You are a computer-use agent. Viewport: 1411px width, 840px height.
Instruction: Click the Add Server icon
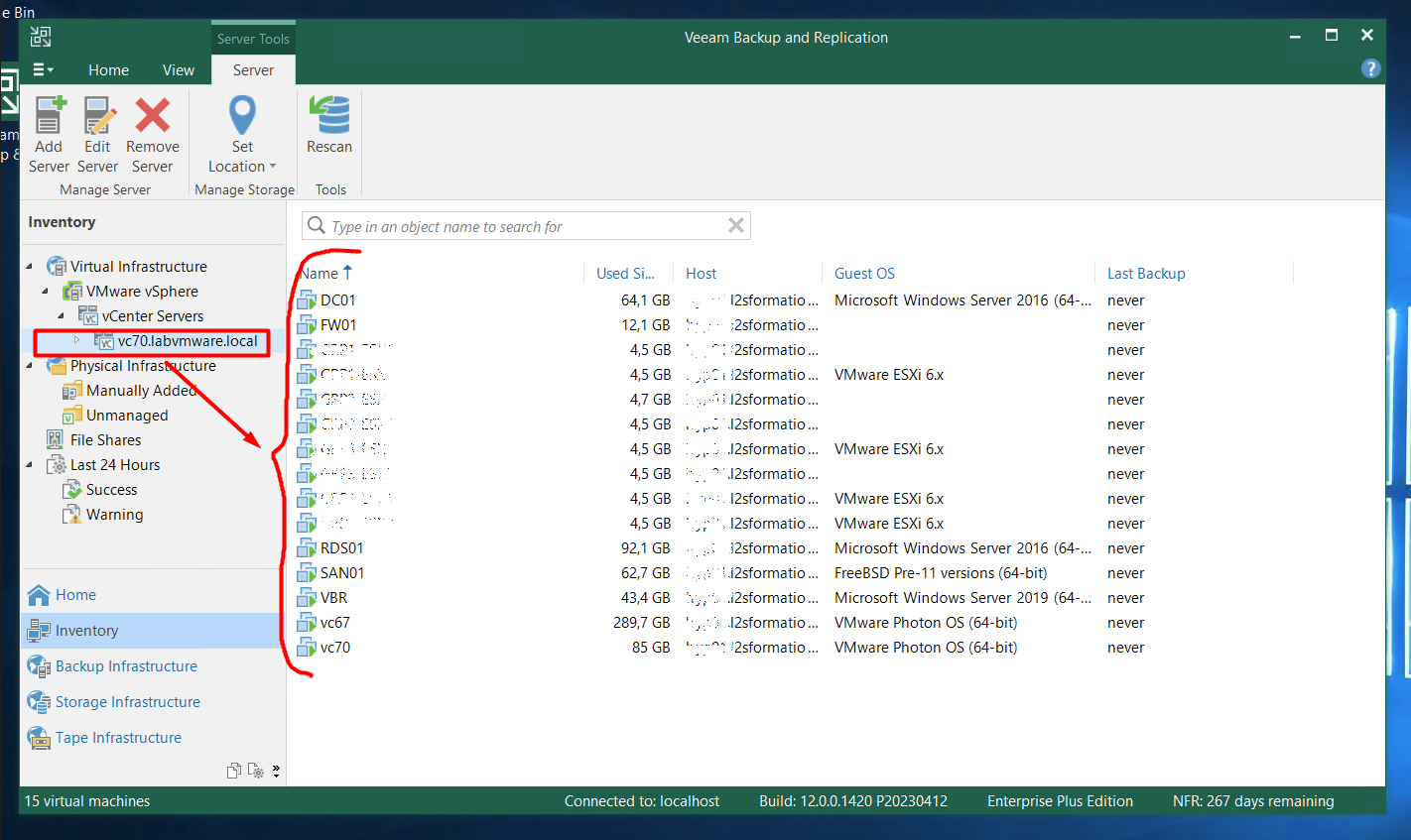click(x=50, y=115)
